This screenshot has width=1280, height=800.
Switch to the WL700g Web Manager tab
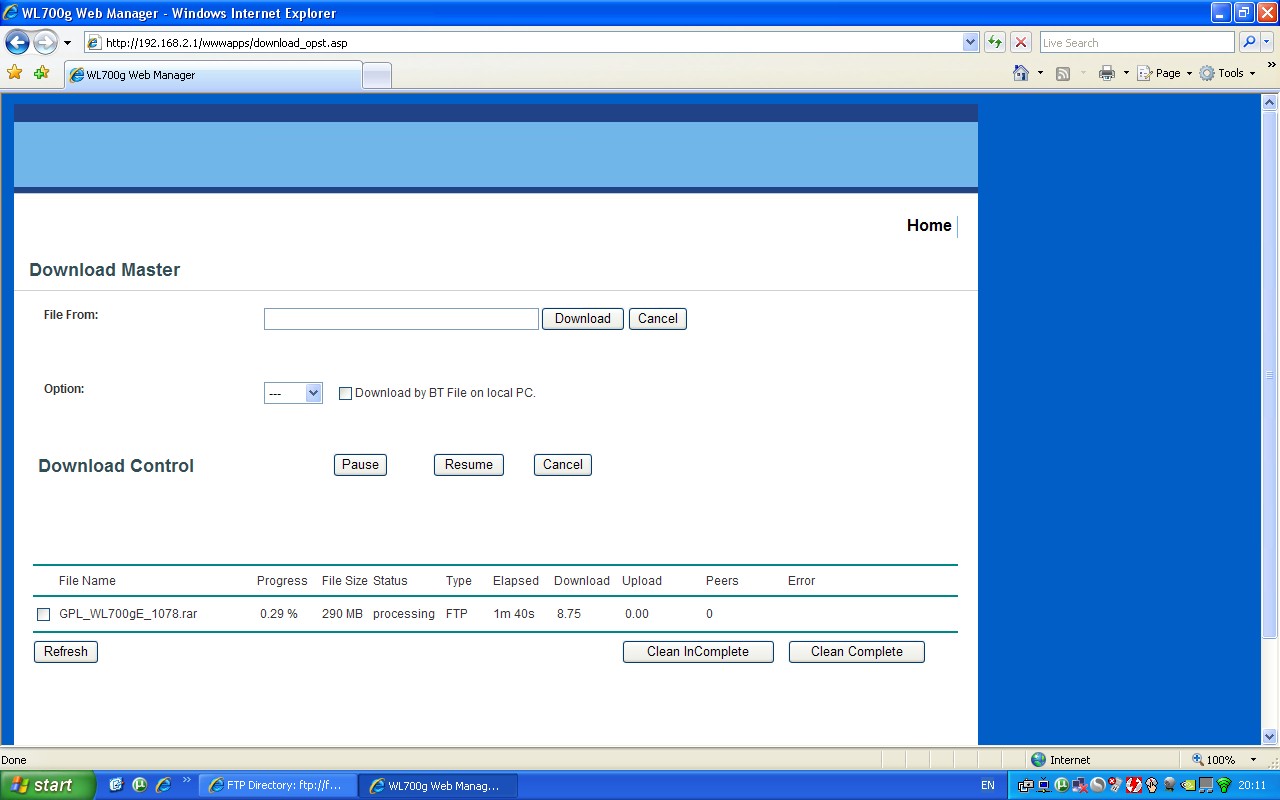tap(212, 75)
